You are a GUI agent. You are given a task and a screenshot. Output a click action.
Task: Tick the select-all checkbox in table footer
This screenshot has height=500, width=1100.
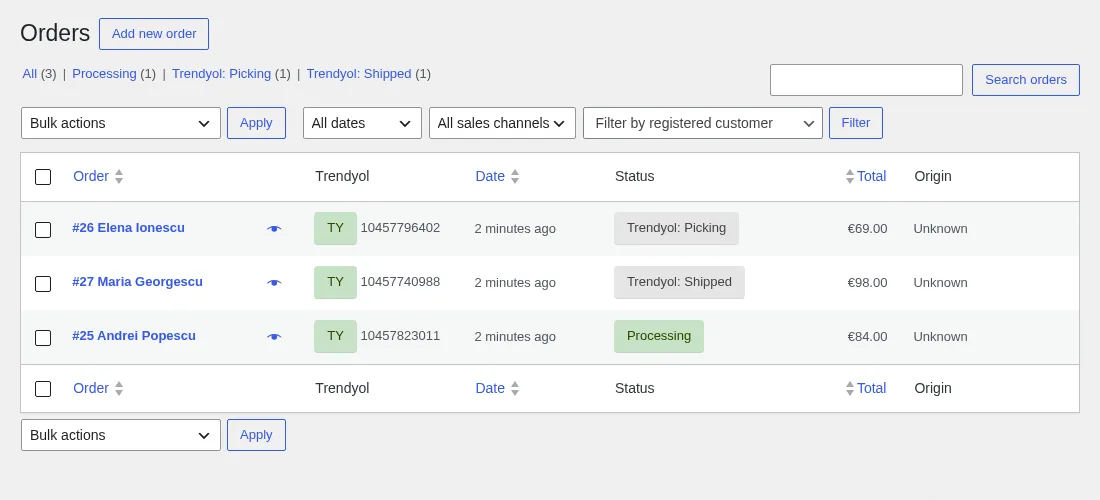pyautogui.click(x=43, y=388)
